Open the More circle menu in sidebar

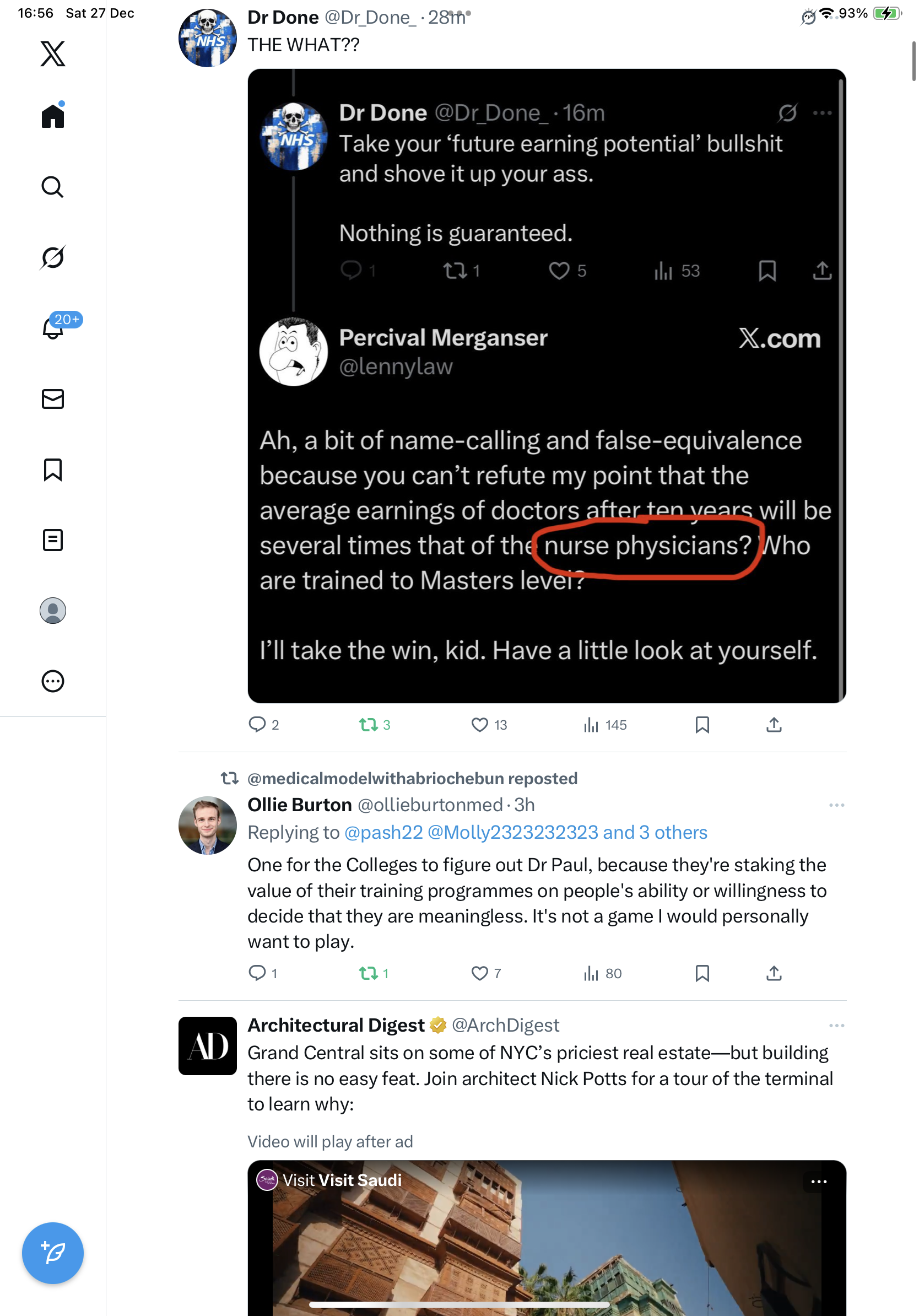point(53,682)
